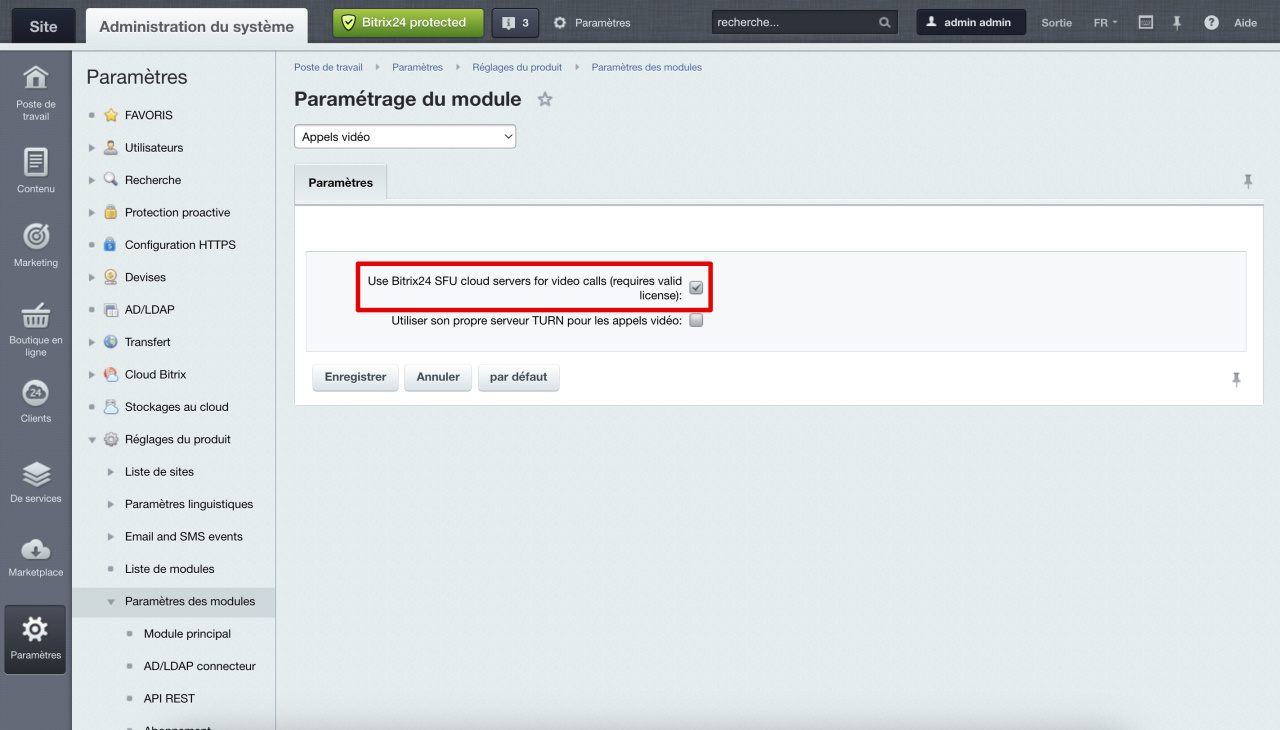Click the Stockages au cloud icon
This screenshot has height=730, width=1280.
[111, 407]
